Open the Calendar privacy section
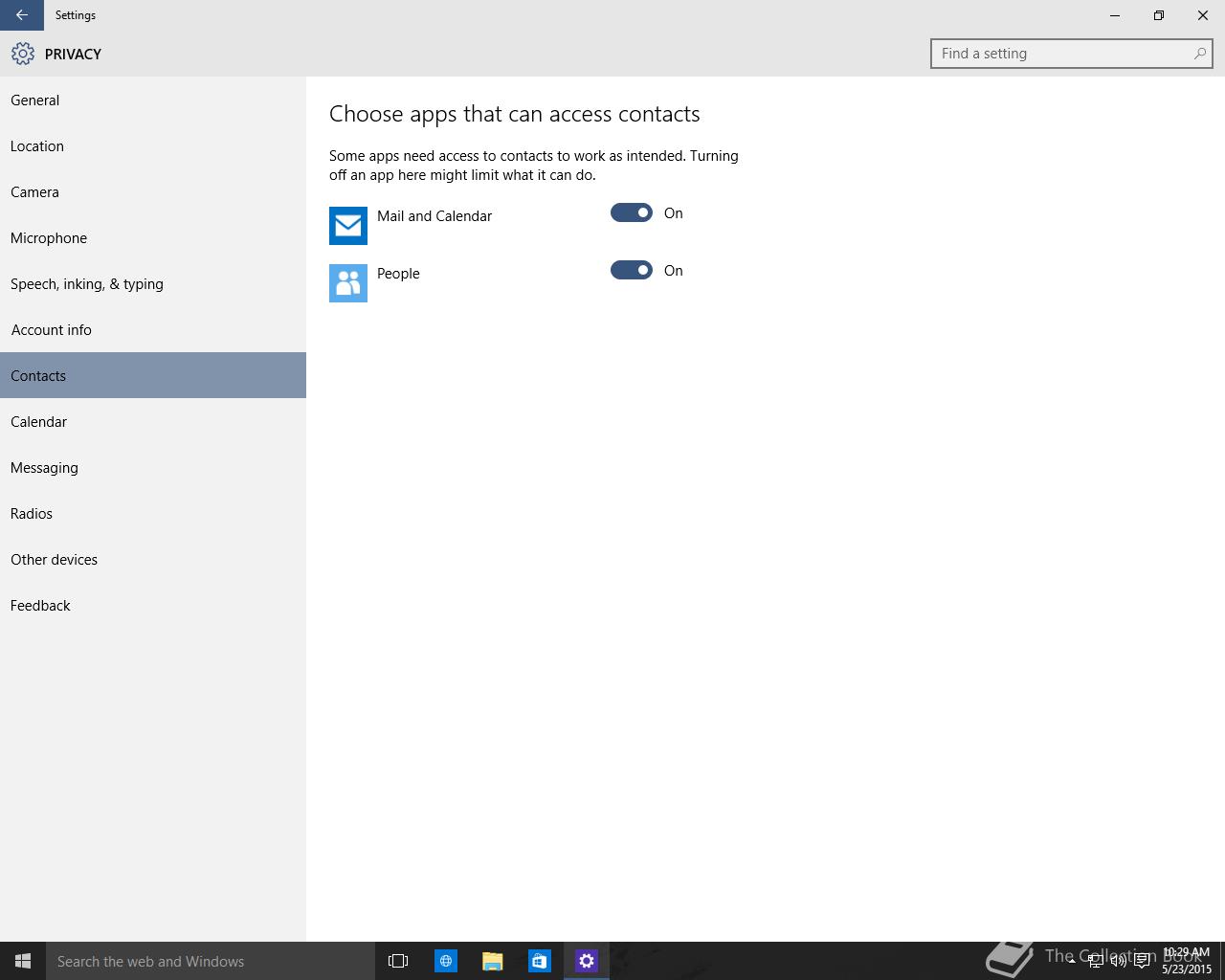This screenshot has height=980, width=1225. (153, 421)
